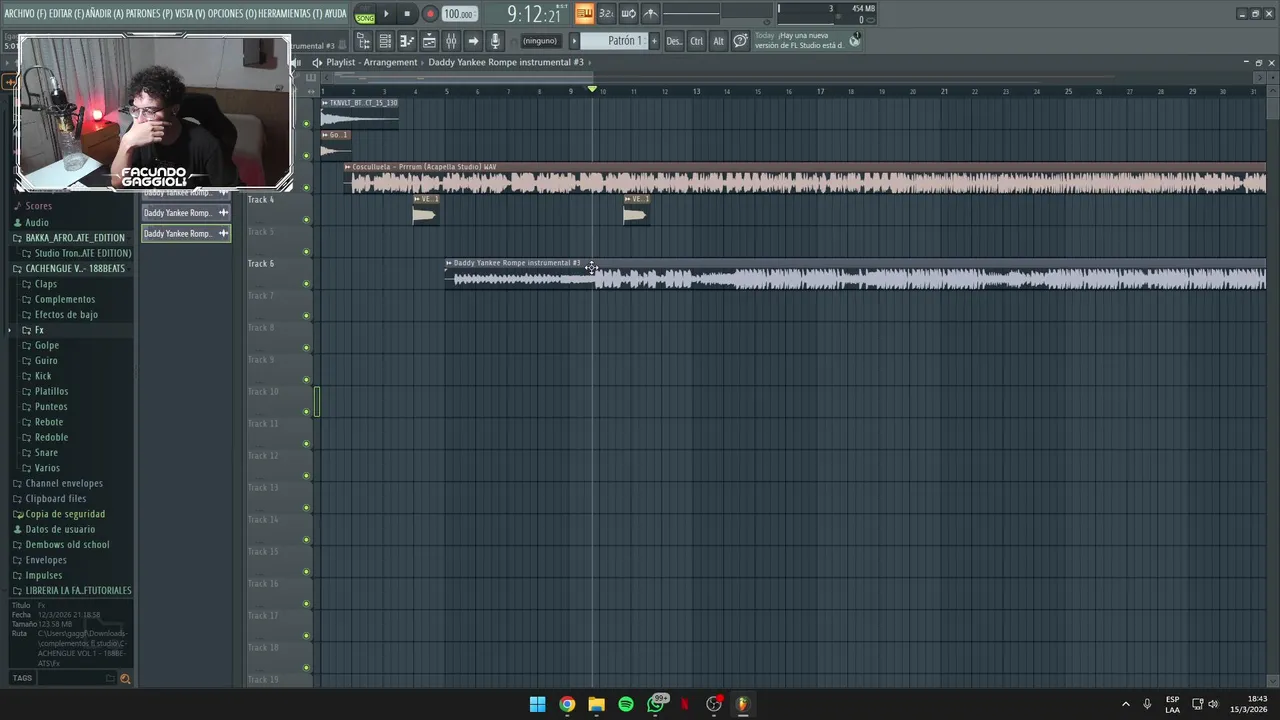Click the Alt toolbar button
1280x720 pixels.
point(718,41)
